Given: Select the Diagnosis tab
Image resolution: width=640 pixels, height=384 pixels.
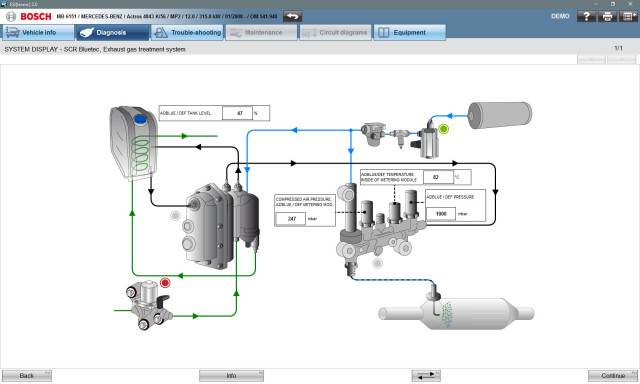Looking at the screenshot, I should tap(113, 33).
